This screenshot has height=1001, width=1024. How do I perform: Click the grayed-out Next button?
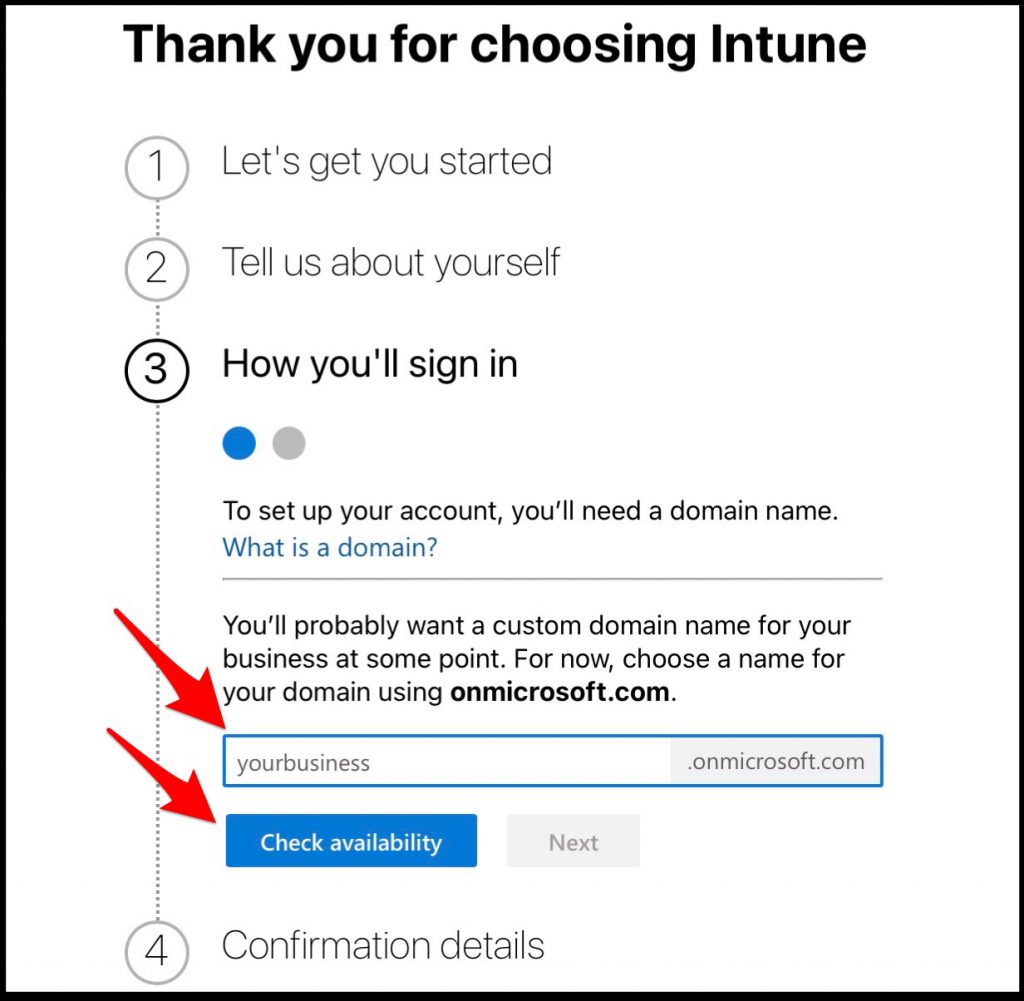[573, 841]
